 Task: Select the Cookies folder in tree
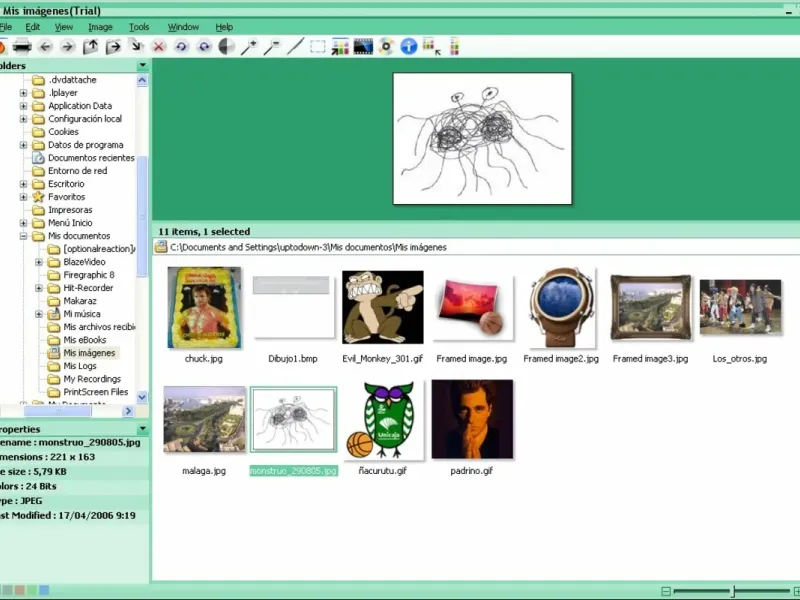(x=63, y=132)
